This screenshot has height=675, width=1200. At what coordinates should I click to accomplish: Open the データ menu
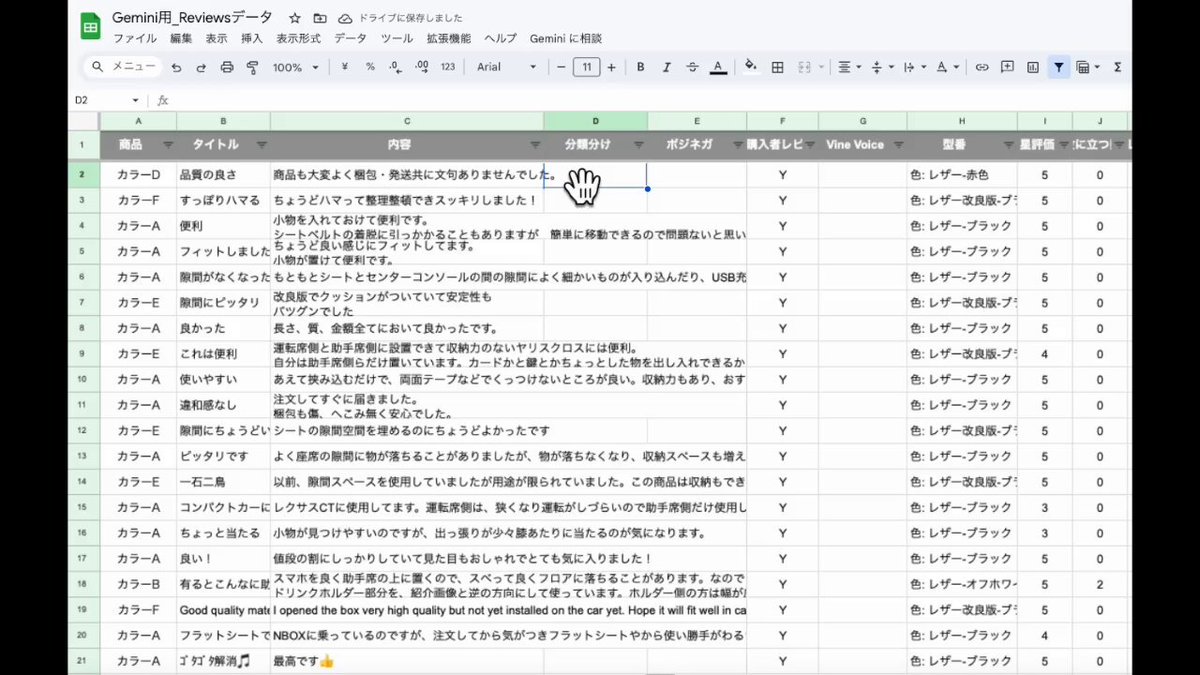tap(350, 38)
